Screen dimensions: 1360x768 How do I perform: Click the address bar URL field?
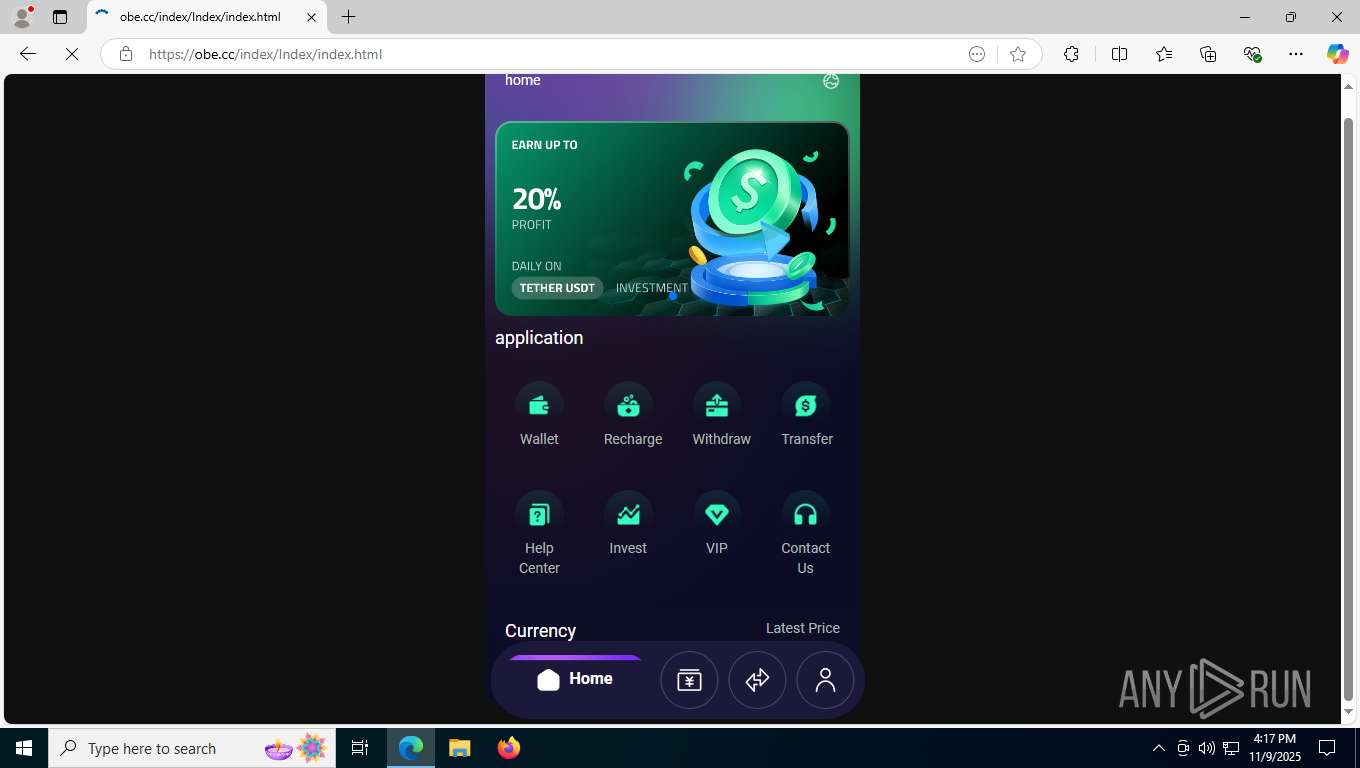point(550,54)
